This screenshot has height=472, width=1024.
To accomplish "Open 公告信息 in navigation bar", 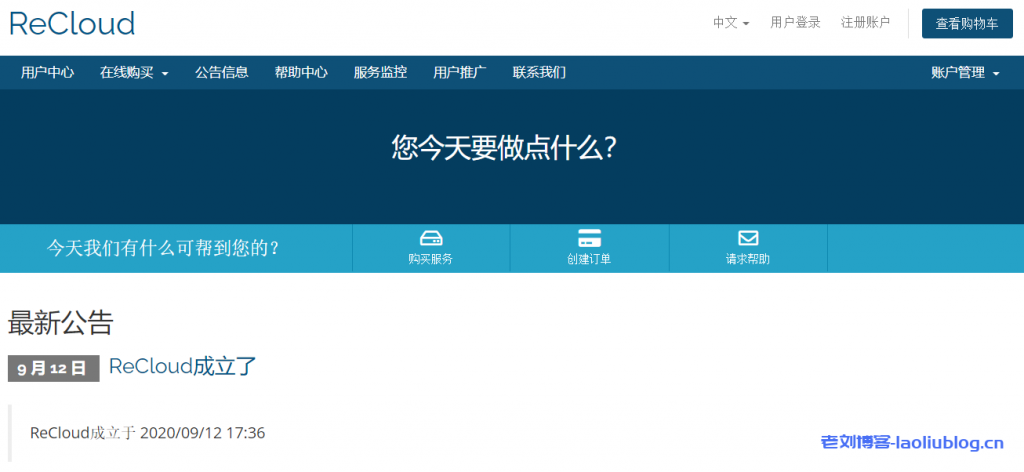I will pyautogui.click(x=221, y=72).
